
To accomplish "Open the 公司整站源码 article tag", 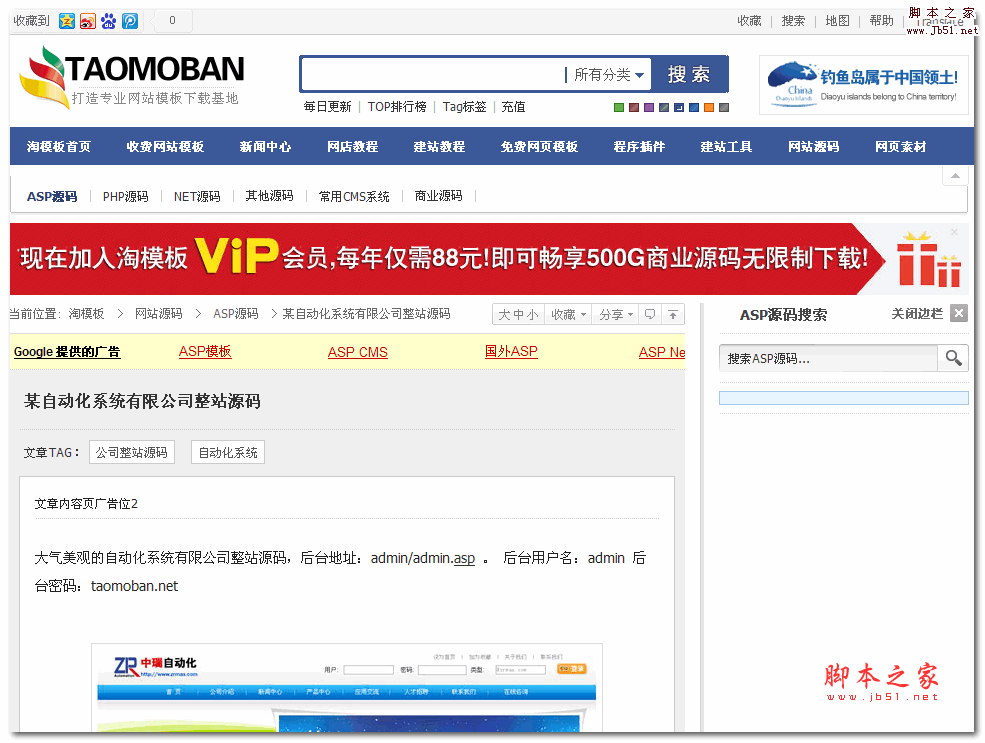I will point(132,452).
